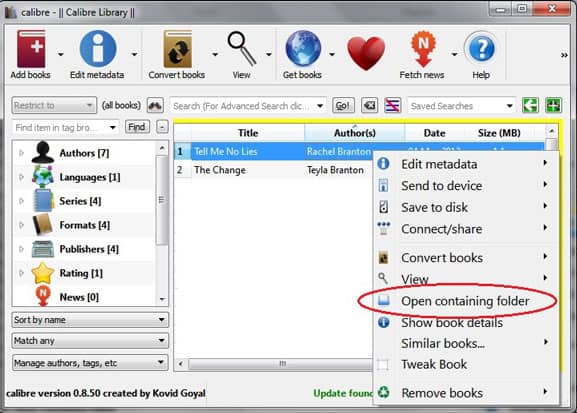
Task: Expand the Authors [7] tree node
Action: [21, 153]
